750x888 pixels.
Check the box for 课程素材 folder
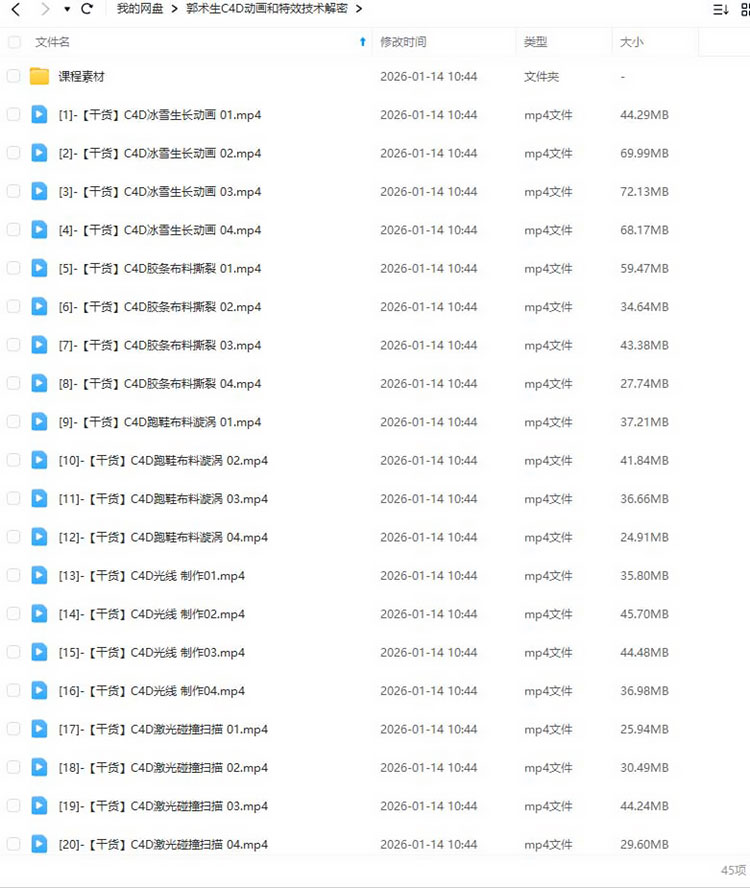14,76
